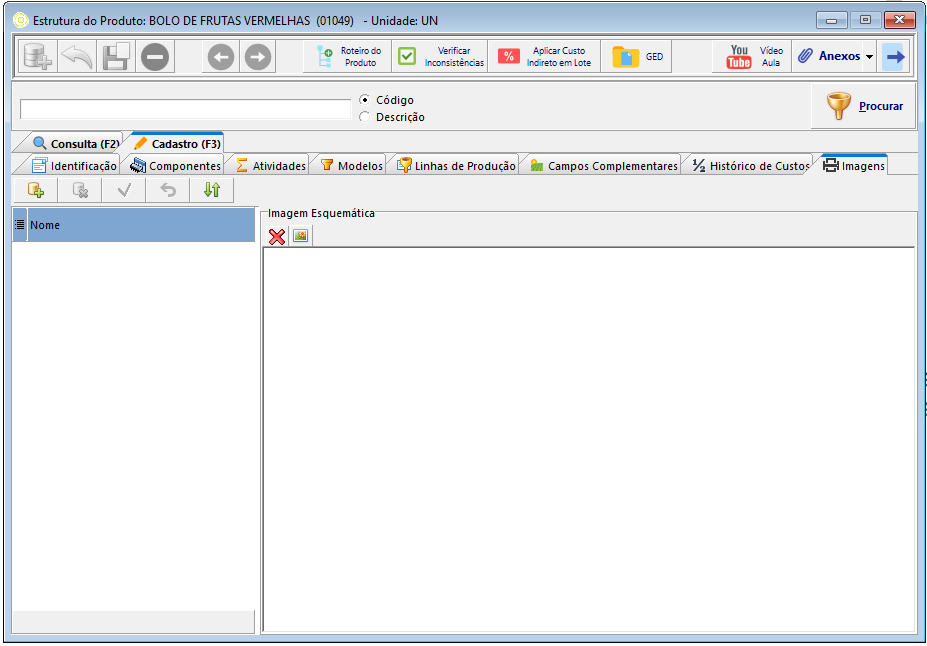Click the search text input field
This screenshot has width=927, height=646.
[185, 109]
